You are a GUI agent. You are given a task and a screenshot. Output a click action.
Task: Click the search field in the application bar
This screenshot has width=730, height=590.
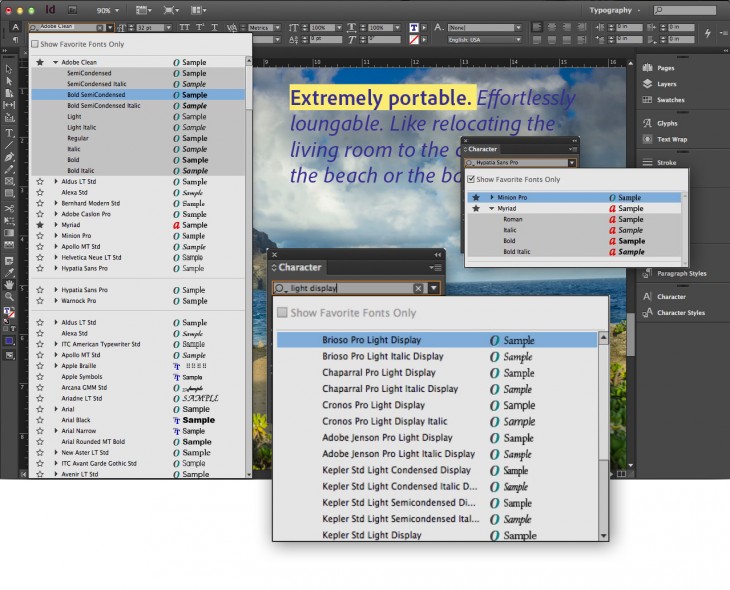tap(685, 10)
